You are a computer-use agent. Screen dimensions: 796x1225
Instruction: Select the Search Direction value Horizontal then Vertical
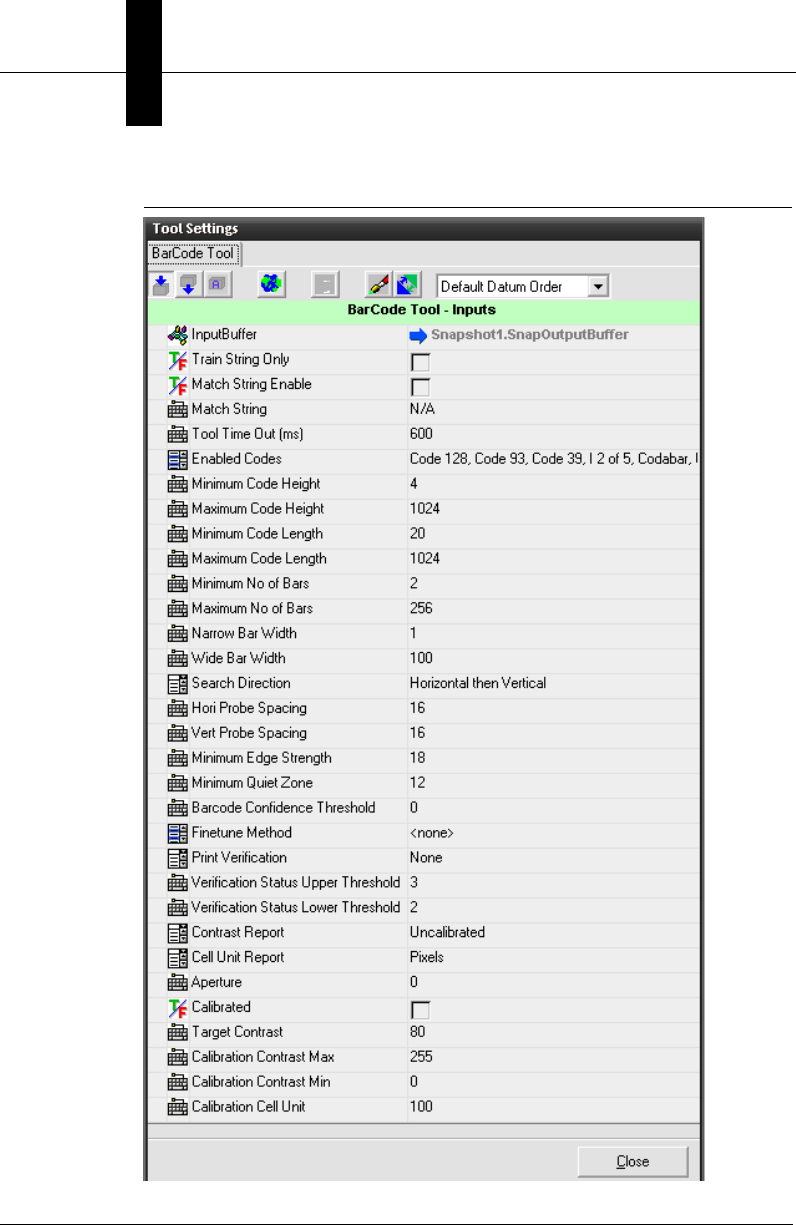pos(478,684)
